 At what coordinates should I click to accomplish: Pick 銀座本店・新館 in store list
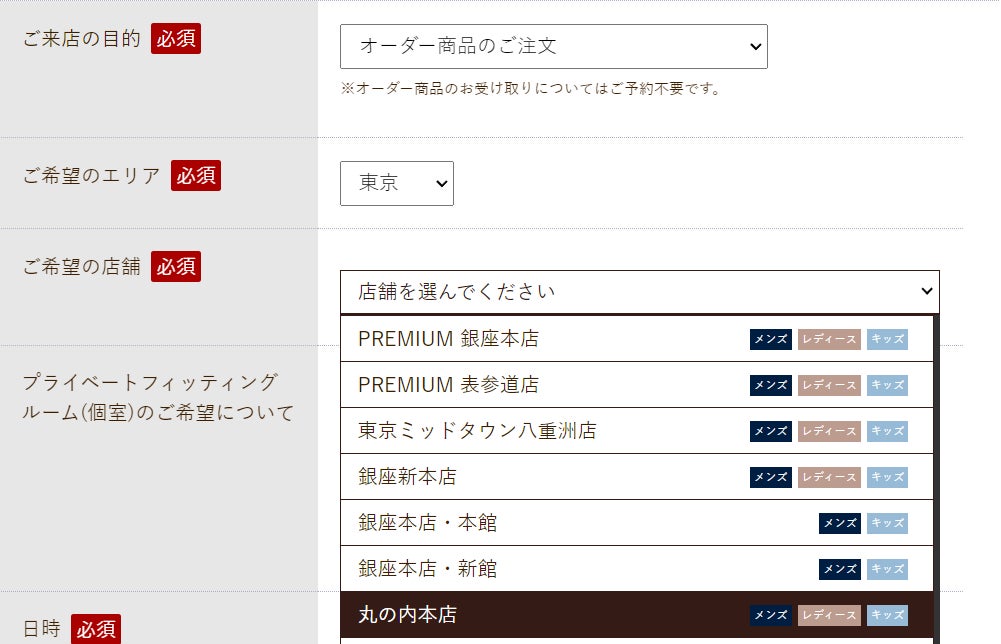coord(427,569)
